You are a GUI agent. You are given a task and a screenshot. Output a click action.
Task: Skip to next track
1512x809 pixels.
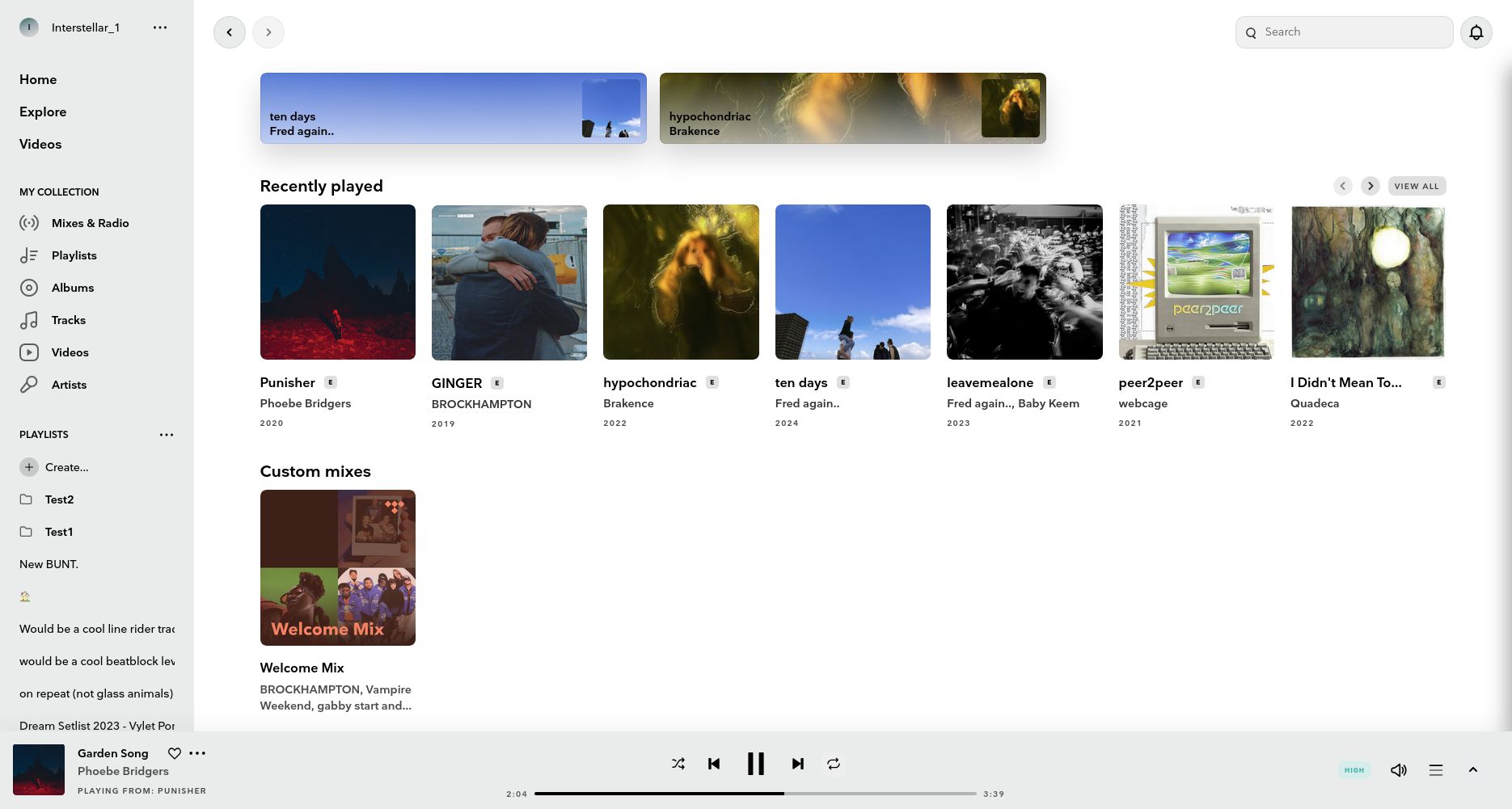coord(798,764)
